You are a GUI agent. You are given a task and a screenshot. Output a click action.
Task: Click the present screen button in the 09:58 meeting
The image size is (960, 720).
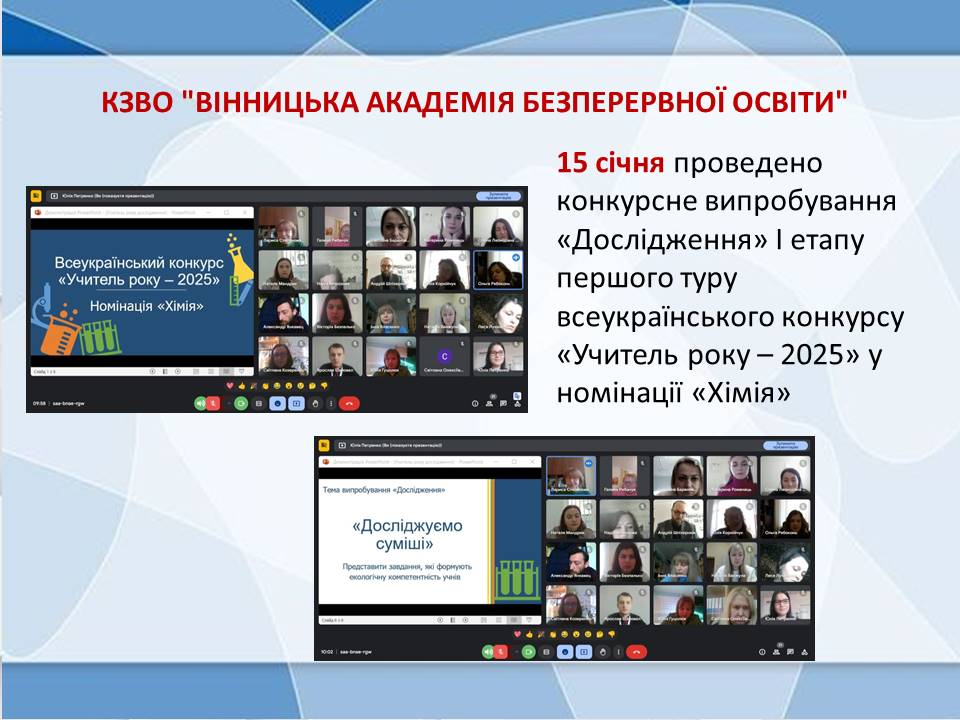(x=296, y=403)
